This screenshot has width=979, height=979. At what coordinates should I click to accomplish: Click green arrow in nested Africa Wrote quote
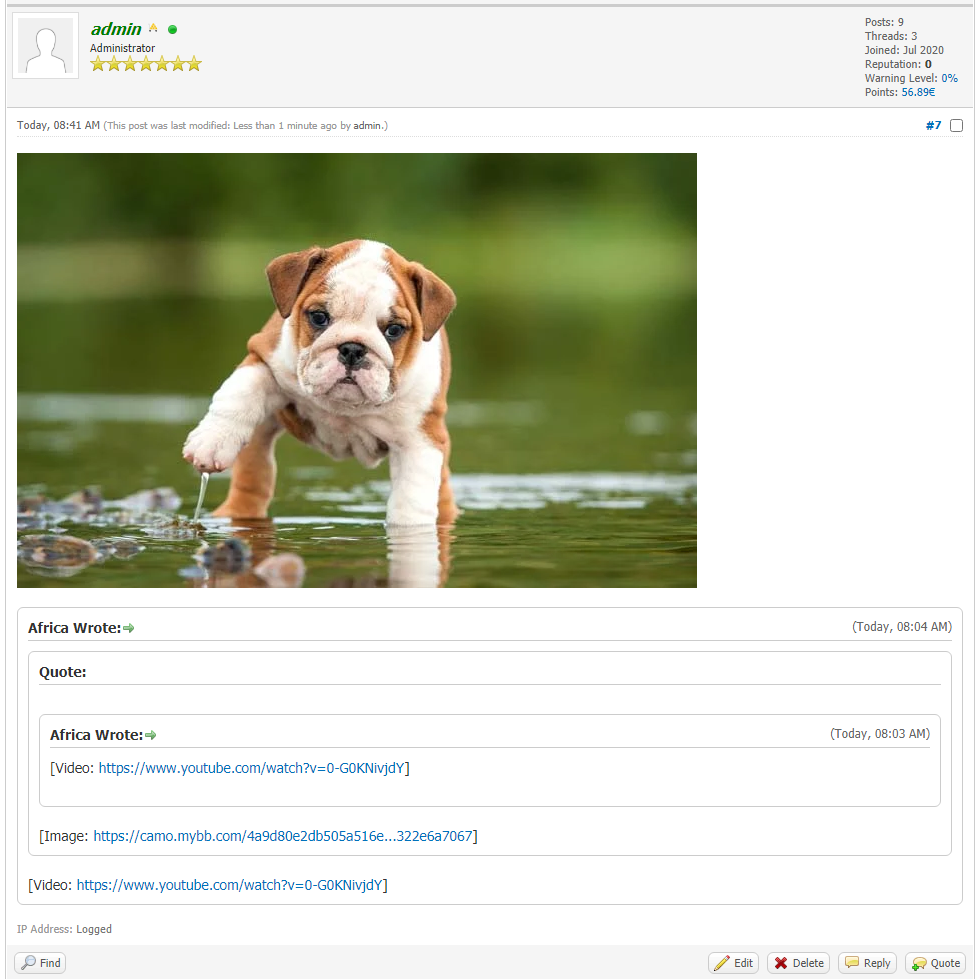click(x=151, y=735)
